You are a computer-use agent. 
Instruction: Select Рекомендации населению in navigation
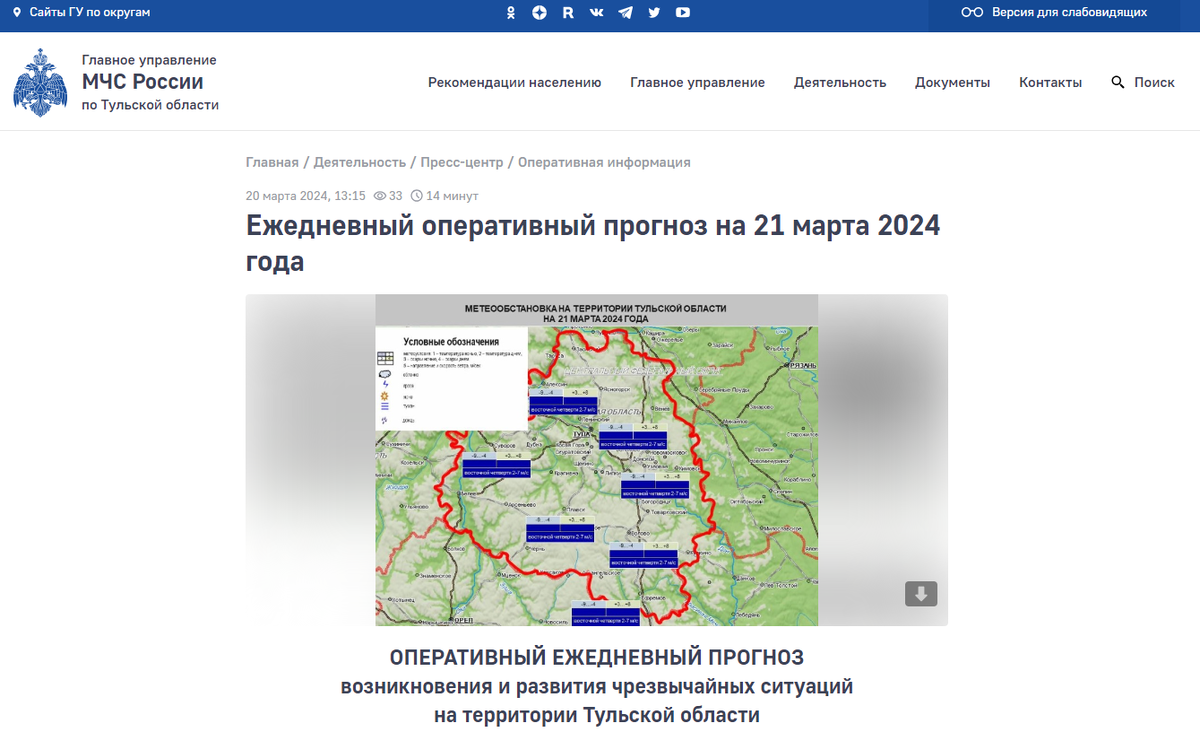[514, 82]
